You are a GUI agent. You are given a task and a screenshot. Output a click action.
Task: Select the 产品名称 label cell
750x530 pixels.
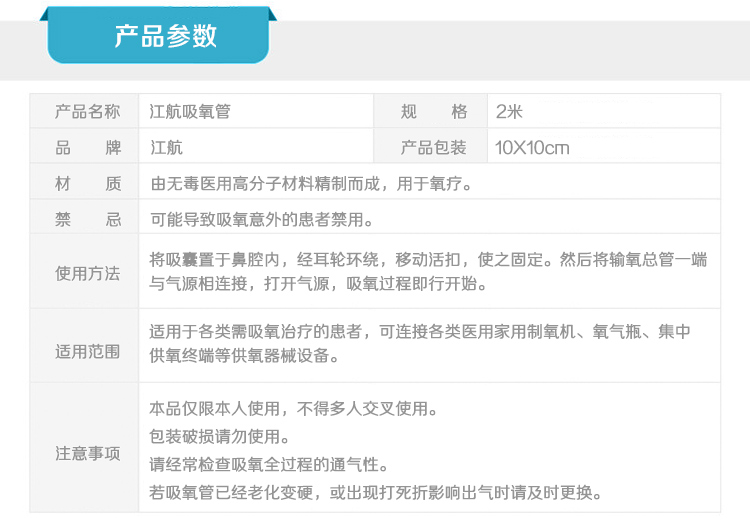pyautogui.click(x=87, y=111)
